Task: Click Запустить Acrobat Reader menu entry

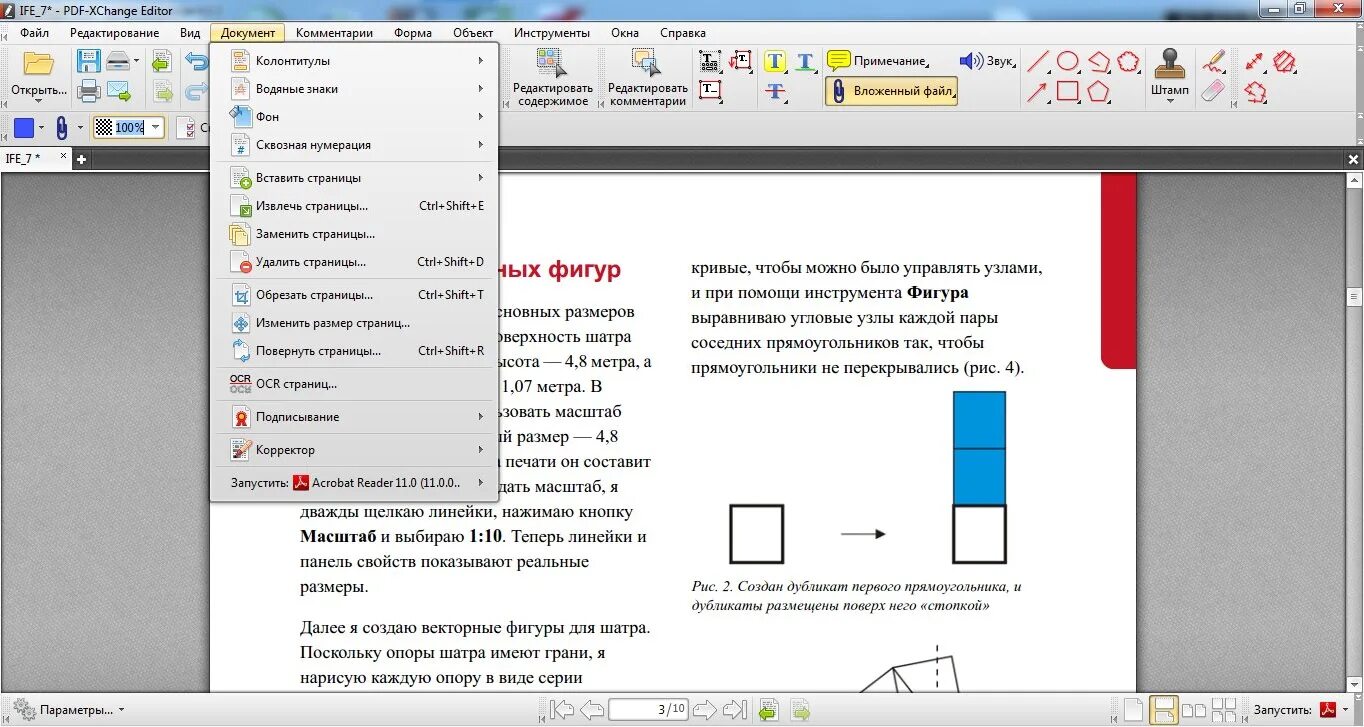Action: (x=354, y=483)
